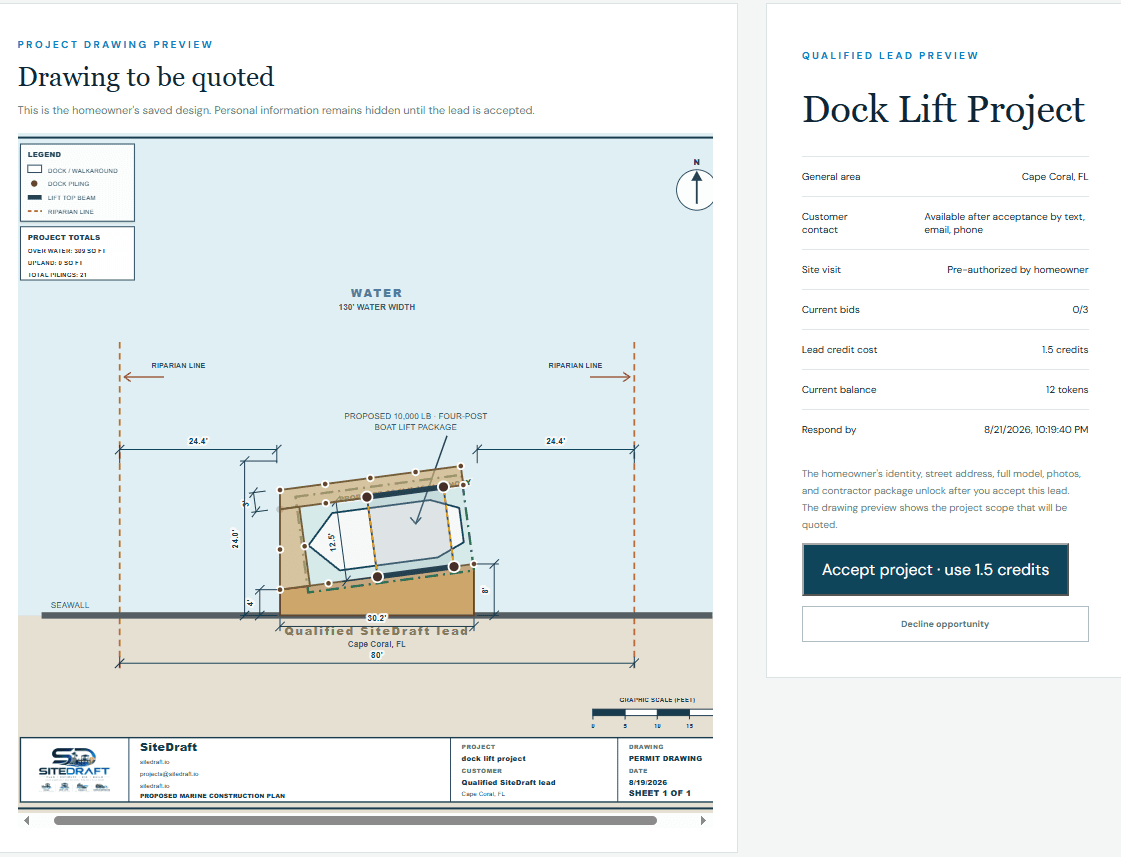This screenshot has width=1121, height=857.
Task: Click the Lift Top Beam legend bar
Action: pyautogui.click(x=34, y=197)
